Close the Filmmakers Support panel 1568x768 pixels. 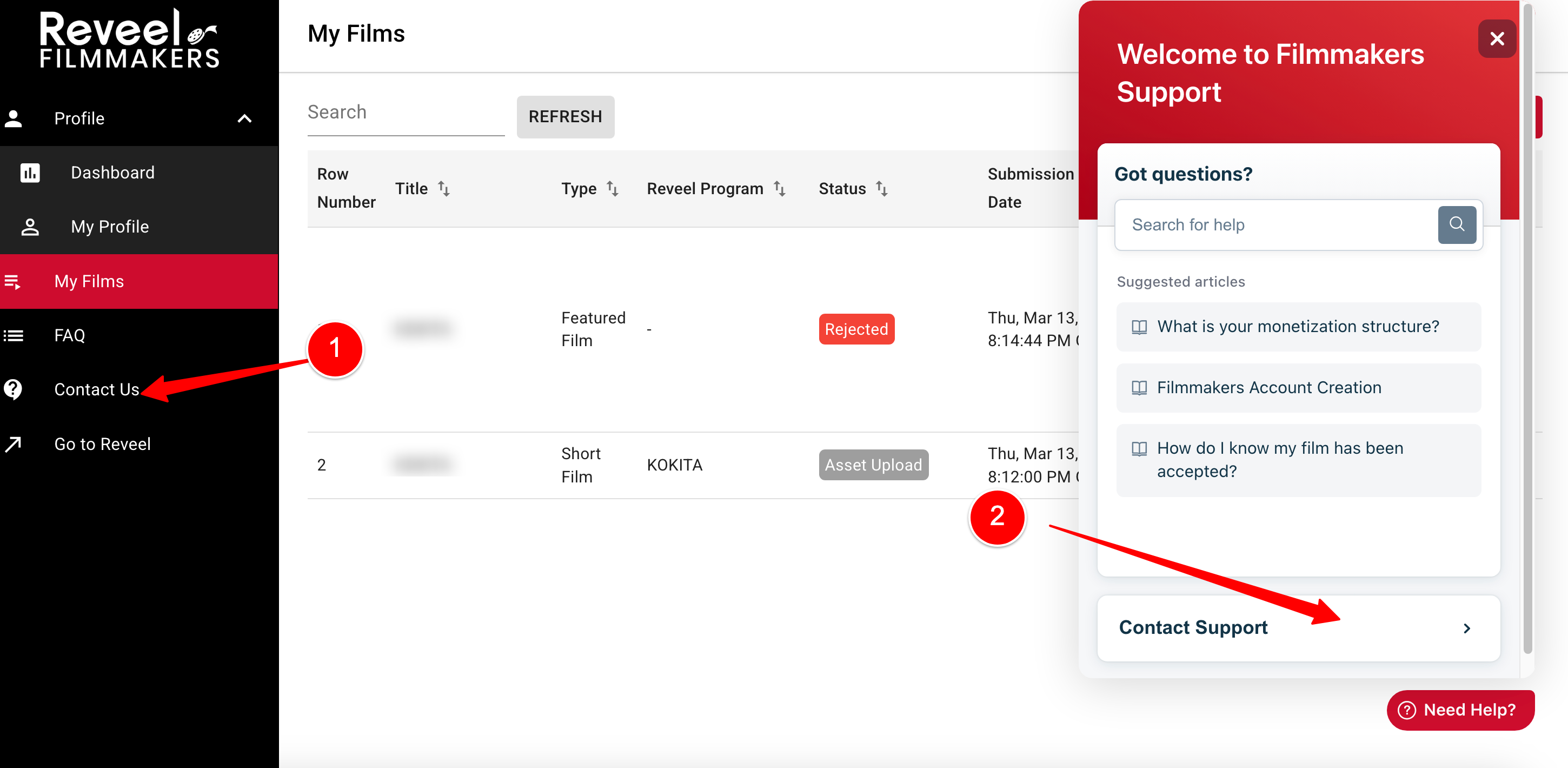(1496, 39)
